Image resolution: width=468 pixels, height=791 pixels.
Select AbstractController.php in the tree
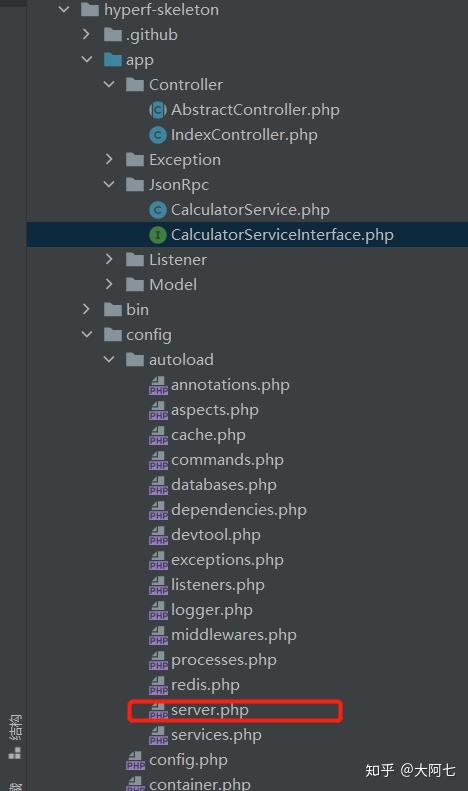(x=255, y=109)
